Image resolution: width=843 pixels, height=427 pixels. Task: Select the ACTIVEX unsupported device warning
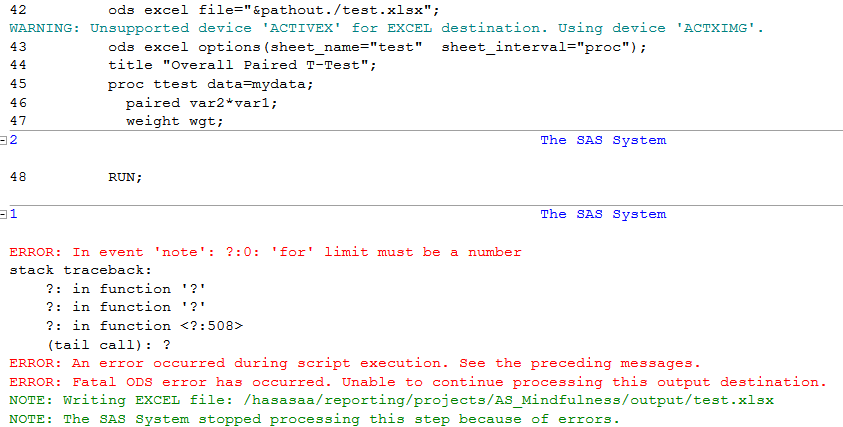386,28
